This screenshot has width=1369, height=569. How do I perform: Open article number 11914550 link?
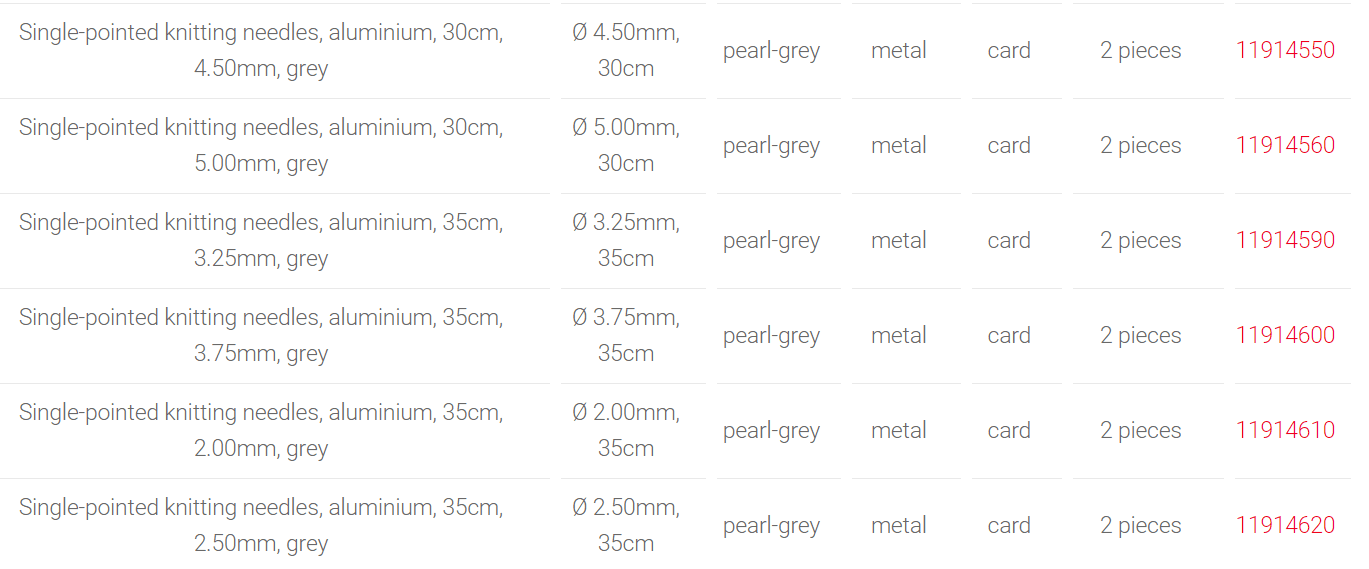click(x=1285, y=51)
